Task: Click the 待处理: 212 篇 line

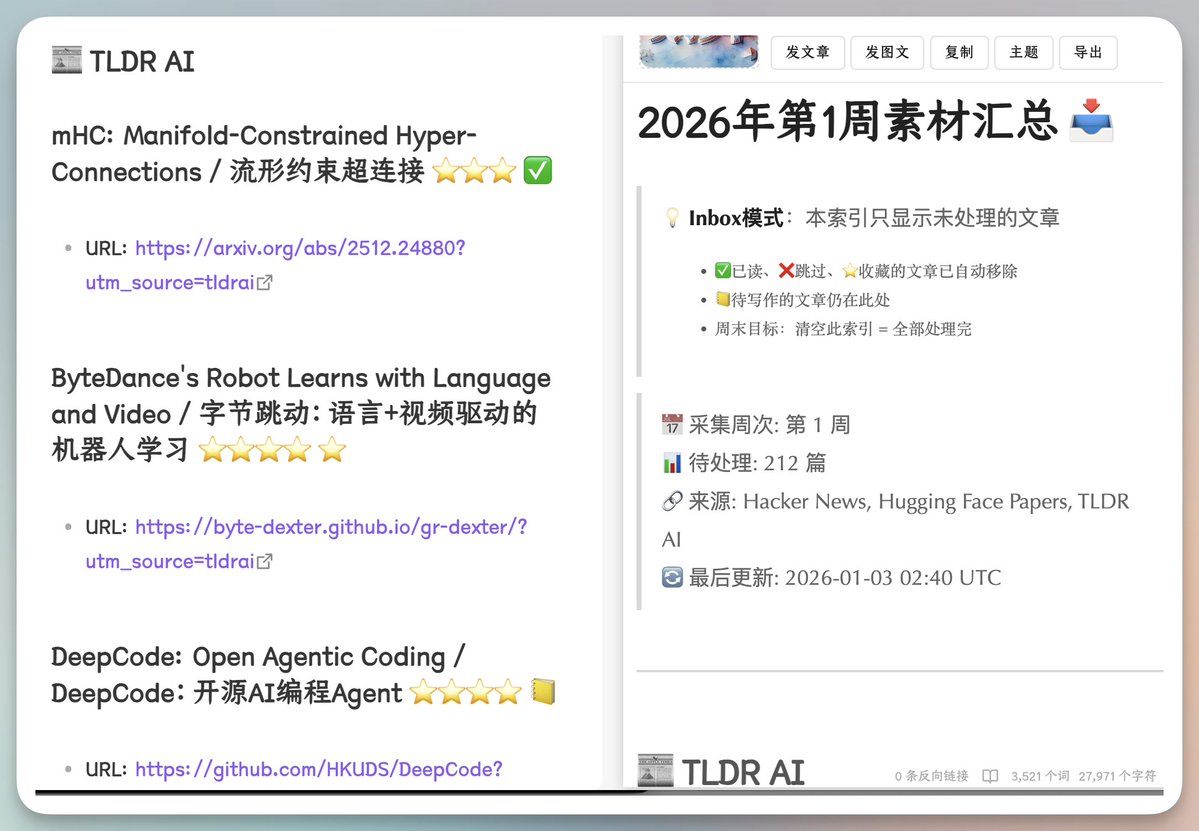Action: (744, 463)
